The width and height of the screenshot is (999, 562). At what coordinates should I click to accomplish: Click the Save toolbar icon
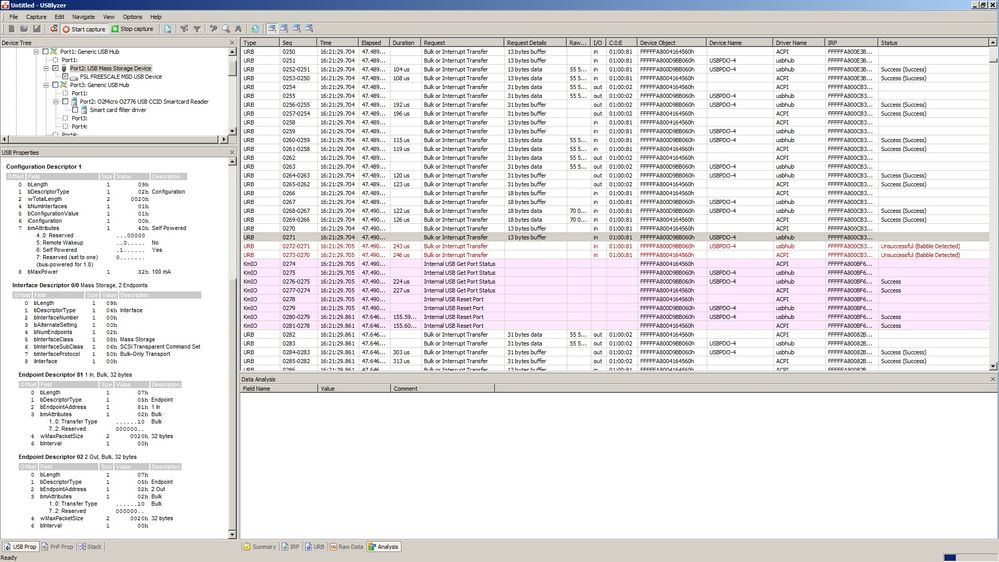click(x=36, y=29)
